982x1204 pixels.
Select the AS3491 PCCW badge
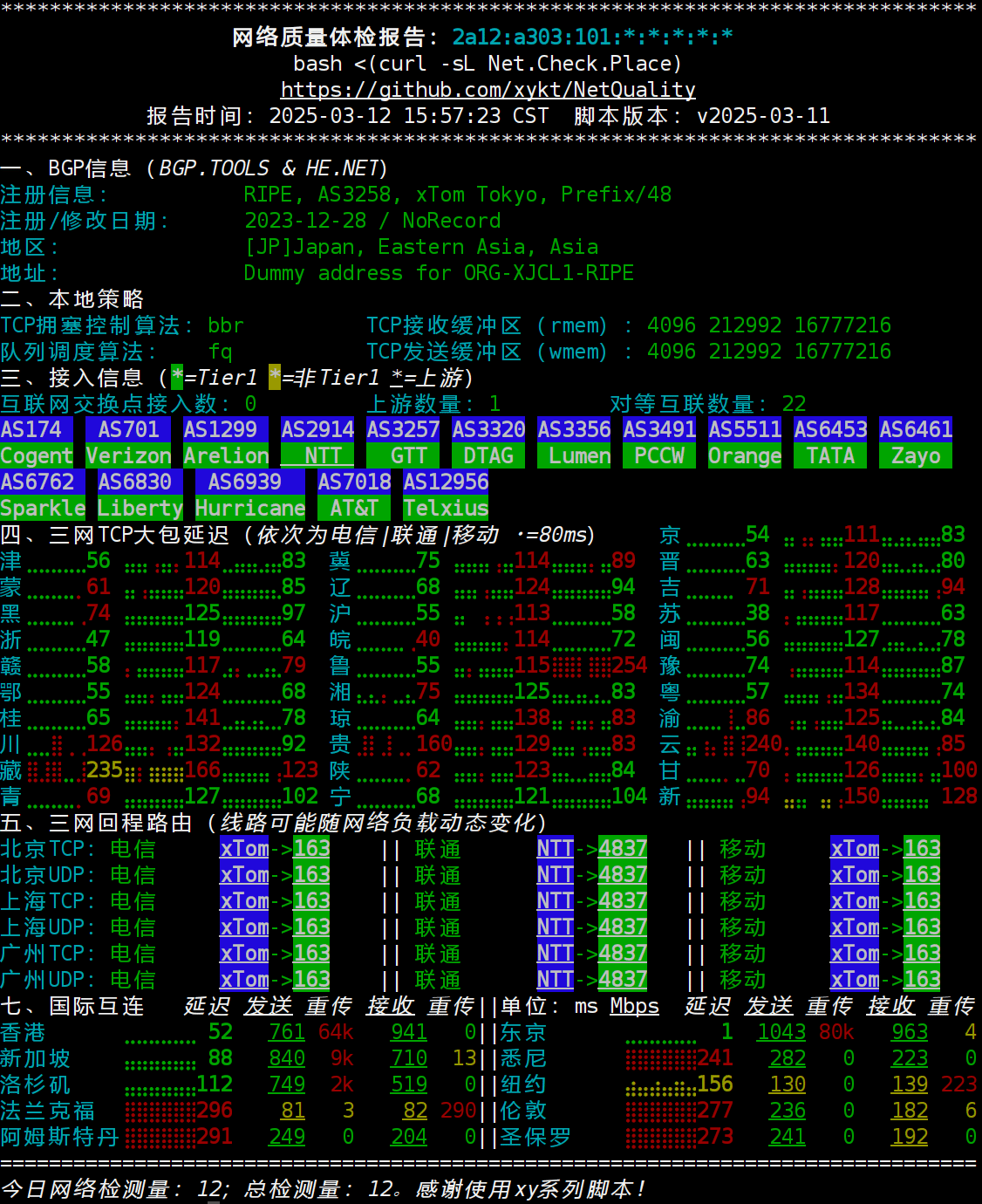tap(659, 442)
